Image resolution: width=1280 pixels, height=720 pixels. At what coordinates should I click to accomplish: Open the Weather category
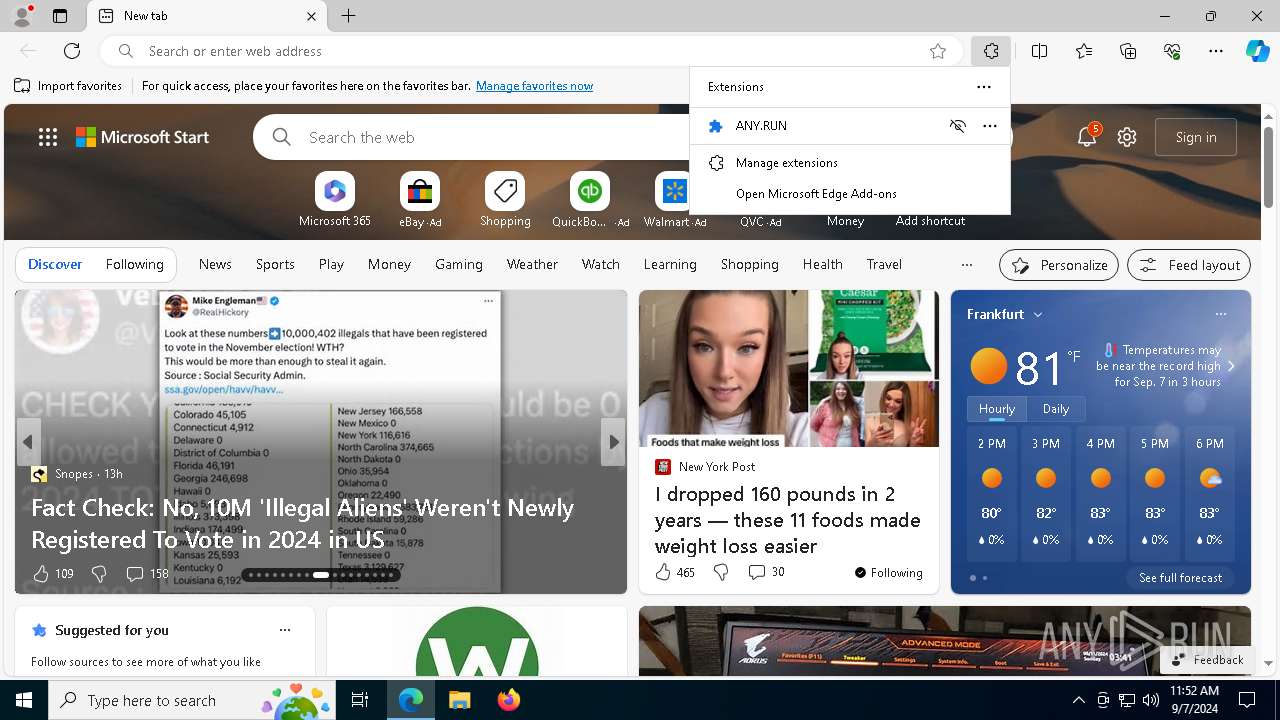click(x=532, y=264)
